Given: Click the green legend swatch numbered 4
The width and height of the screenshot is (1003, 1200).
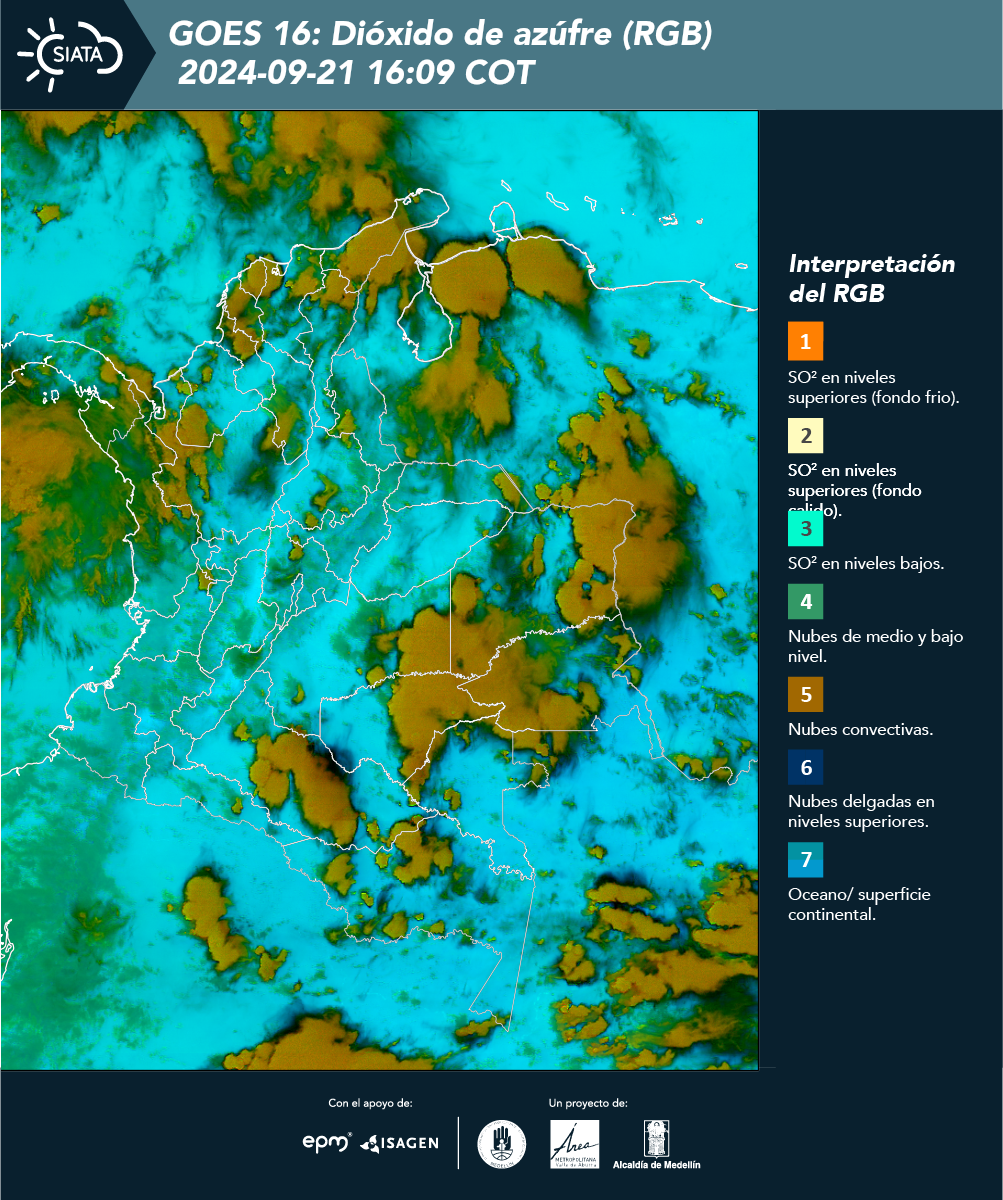Looking at the screenshot, I should (x=805, y=603).
